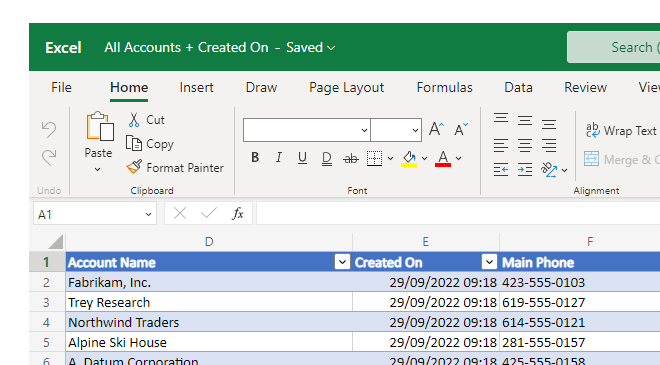Toggle strikethrough formatting
This screenshot has height=365, width=660.
pyautogui.click(x=351, y=158)
